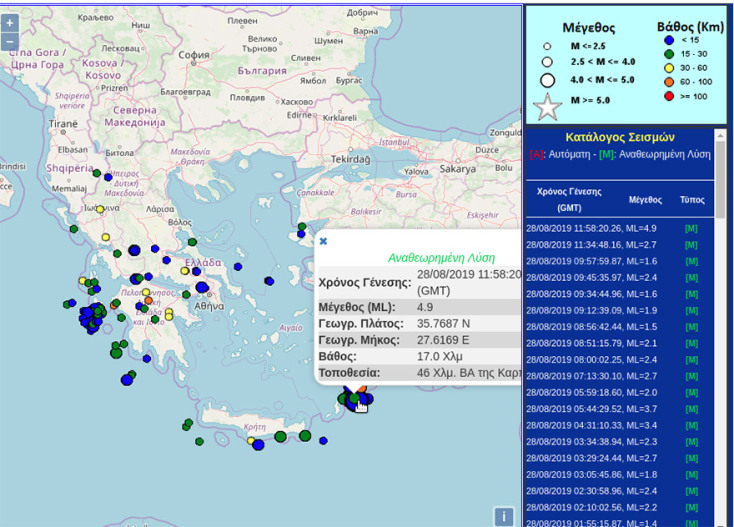The width and height of the screenshot is (734, 527).
Task: Open the 11:34:48.16 ML=2.7 earthquake entry
Action: click(x=591, y=244)
